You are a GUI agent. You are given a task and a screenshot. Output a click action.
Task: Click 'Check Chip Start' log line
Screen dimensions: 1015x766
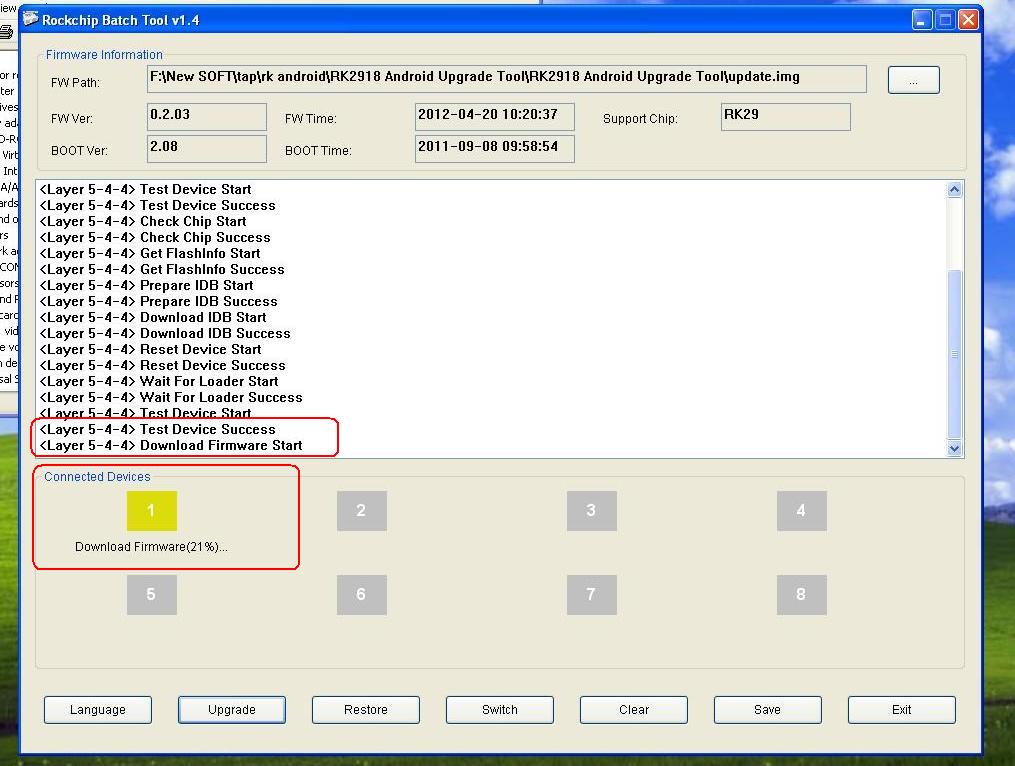143,221
